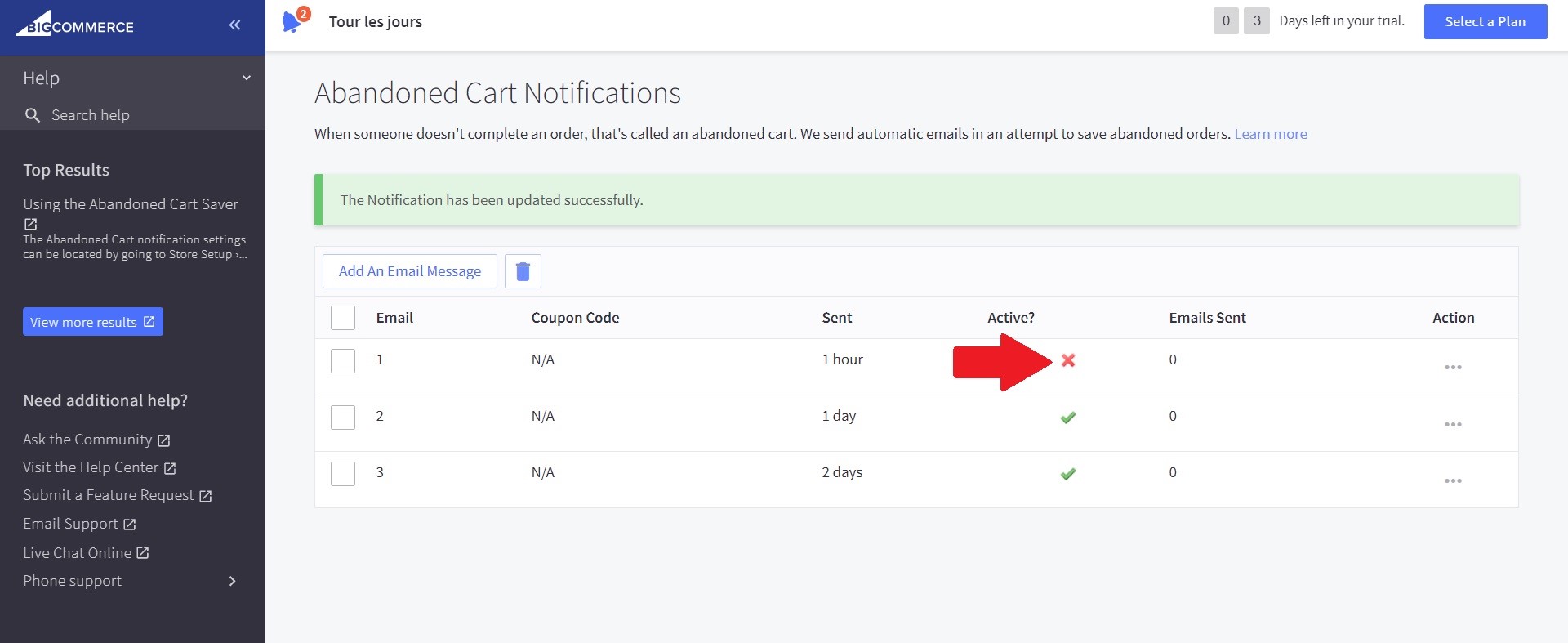
Task: Click green checkmark status for email 3
Action: (1067, 474)
